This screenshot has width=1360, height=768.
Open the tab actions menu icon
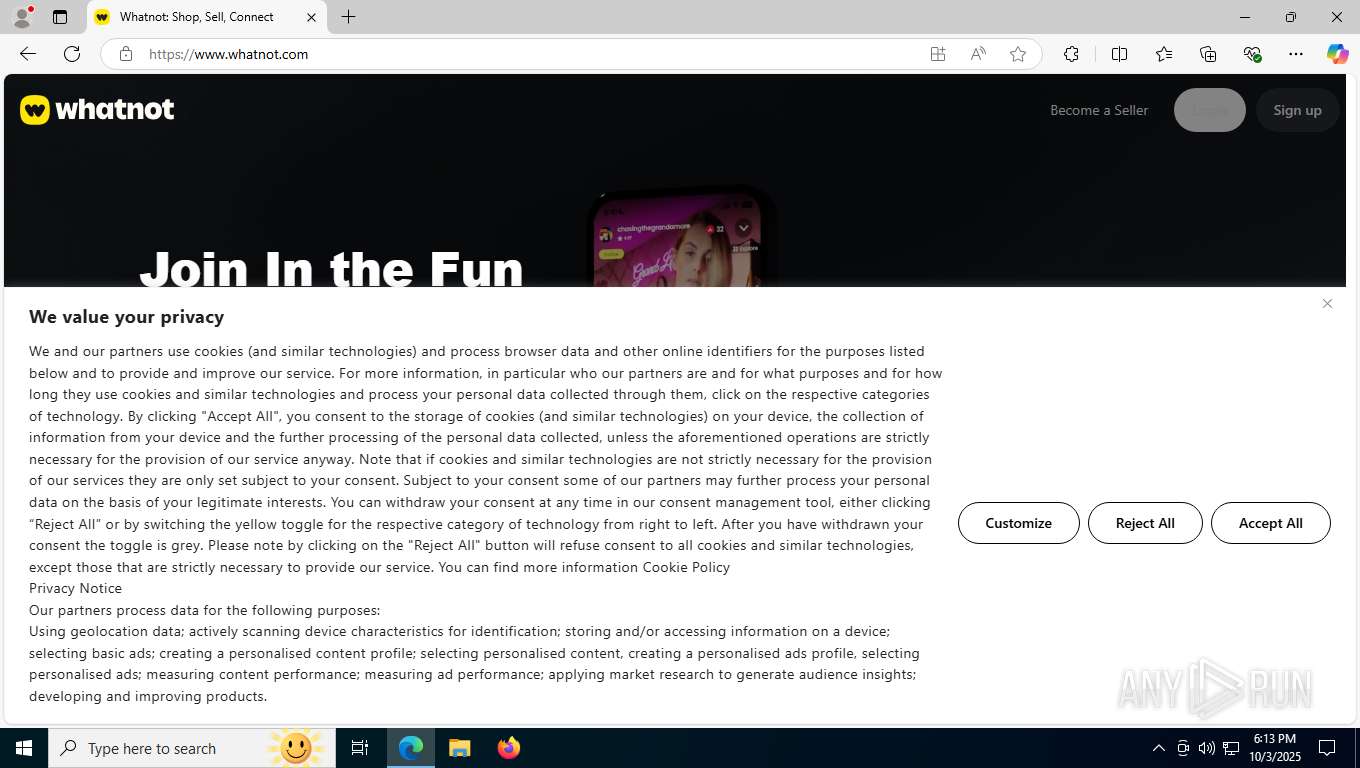tap(60, 17)
